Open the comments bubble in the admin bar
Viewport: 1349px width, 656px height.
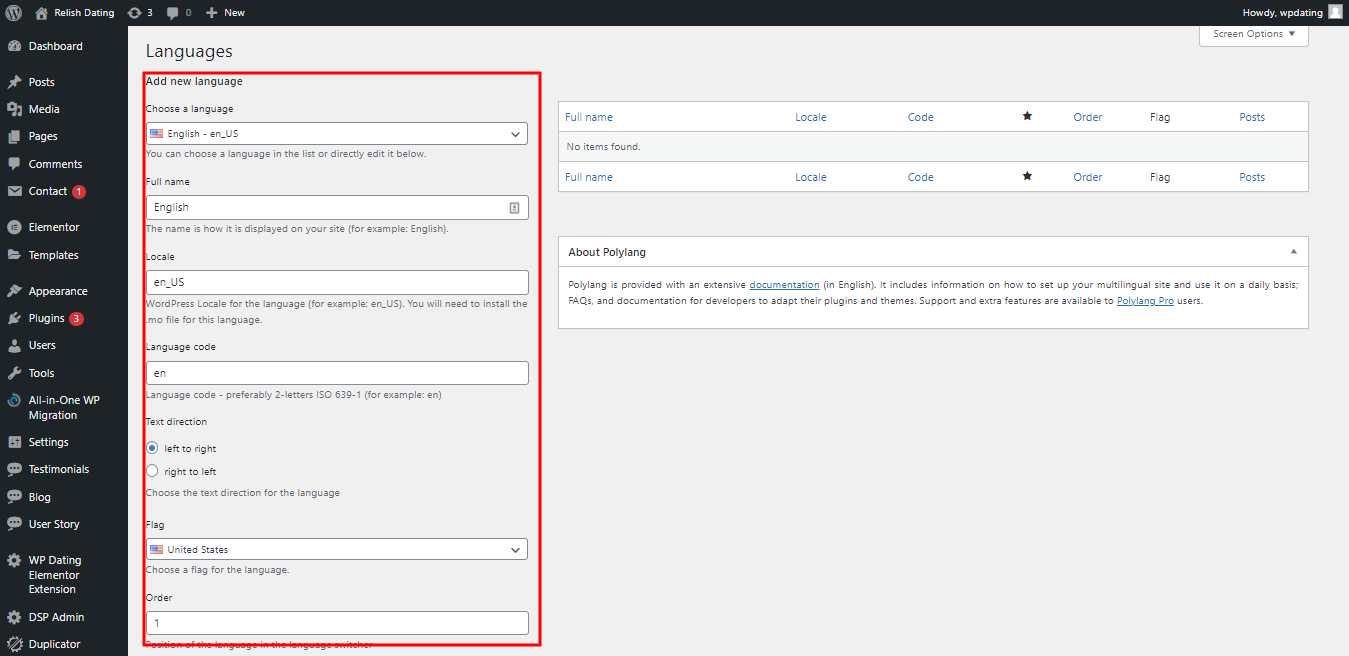pos(179,12)
